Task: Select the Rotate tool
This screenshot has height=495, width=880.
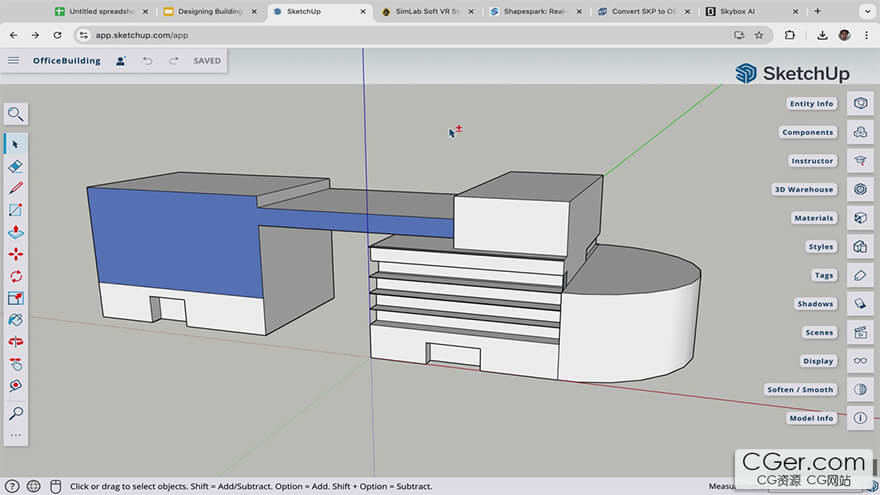Action: 15,276
